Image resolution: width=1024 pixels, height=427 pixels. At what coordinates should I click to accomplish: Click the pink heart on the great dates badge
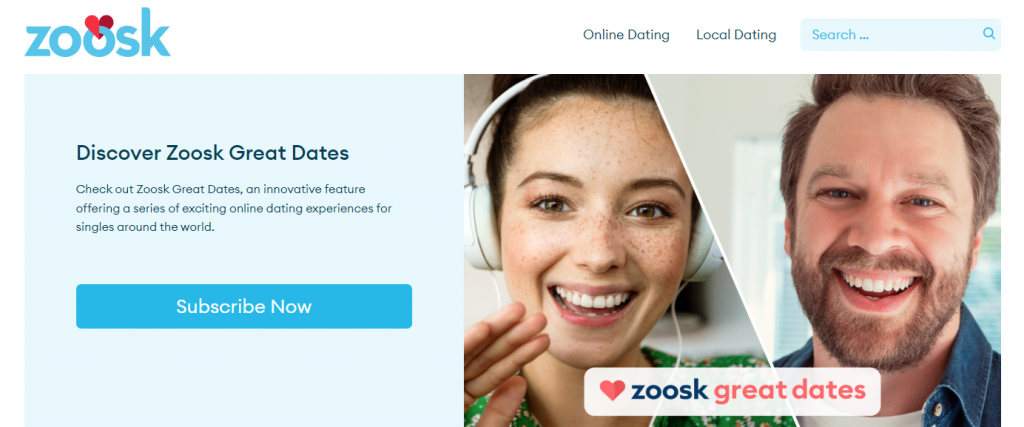pyautogui.click(x=613, y=390)
